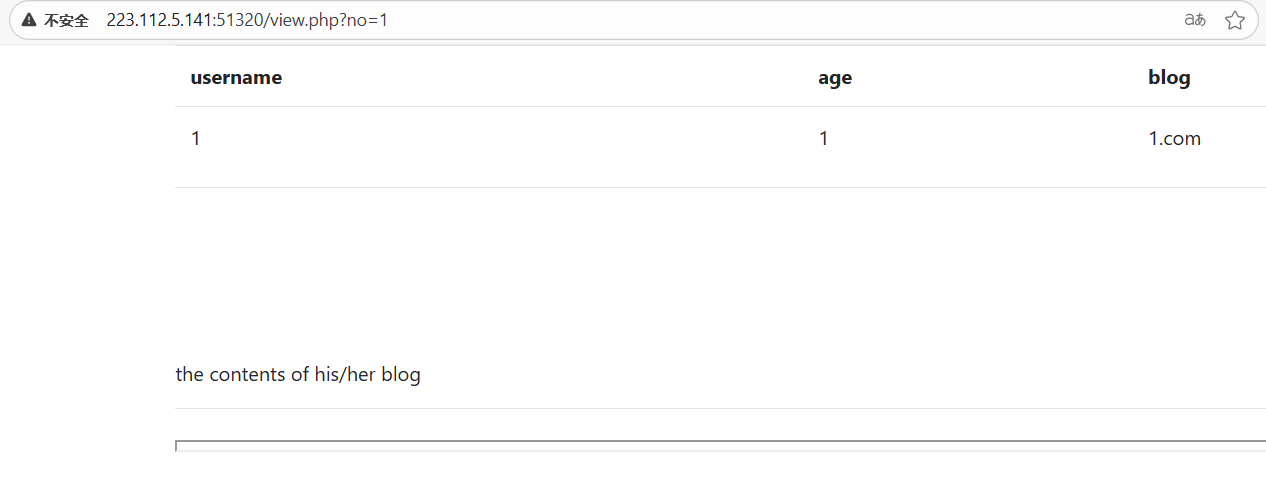Viewport: 1266px width, 502px height.
Task: Click the IP address portion of the URL
Action: click(x=160, y=20)
